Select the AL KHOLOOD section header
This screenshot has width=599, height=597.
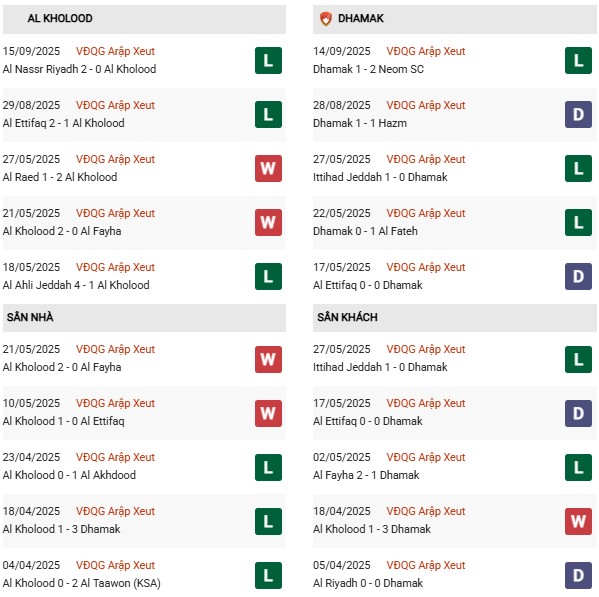[144, 19]
